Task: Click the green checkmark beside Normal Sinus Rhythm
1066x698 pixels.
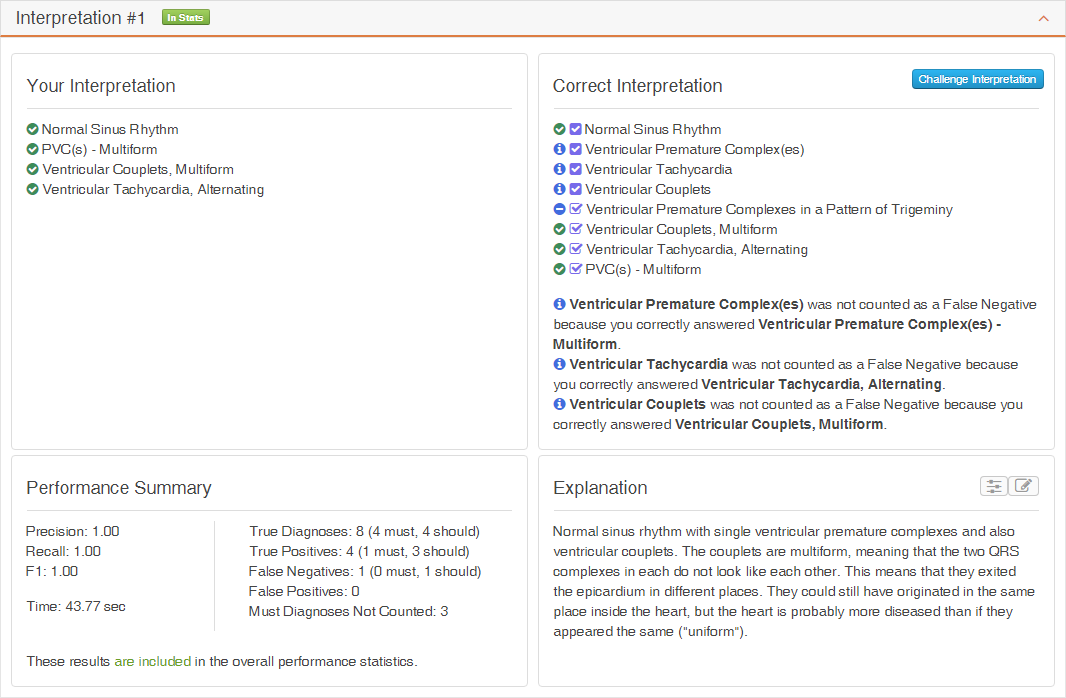Action: pyautogui.click(x=560, y=129)
